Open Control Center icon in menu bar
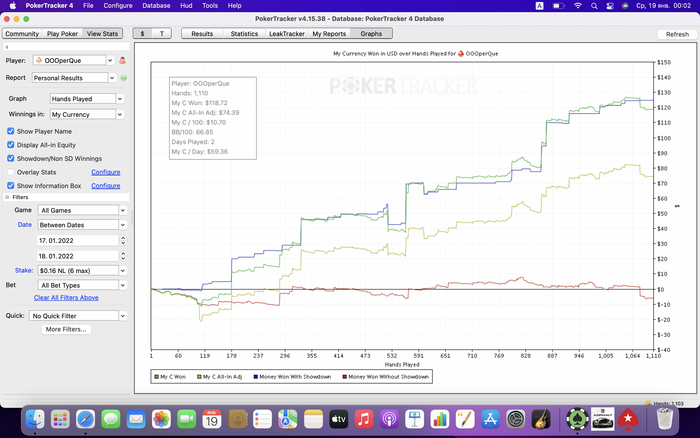The image size is (700, 438). pyautogui.click(x=610, y=6)
